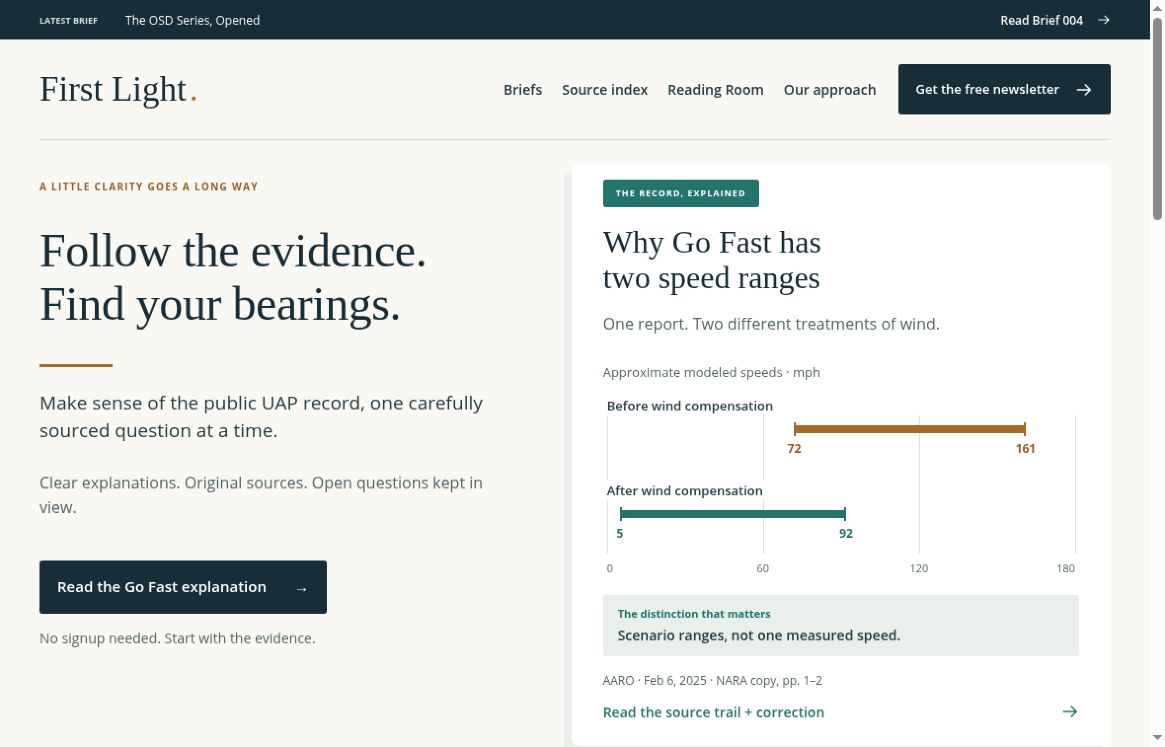Click the First Light logo
Image resolution: width=1165 pixels, height=747 pixels.
(x=118, y=90)
